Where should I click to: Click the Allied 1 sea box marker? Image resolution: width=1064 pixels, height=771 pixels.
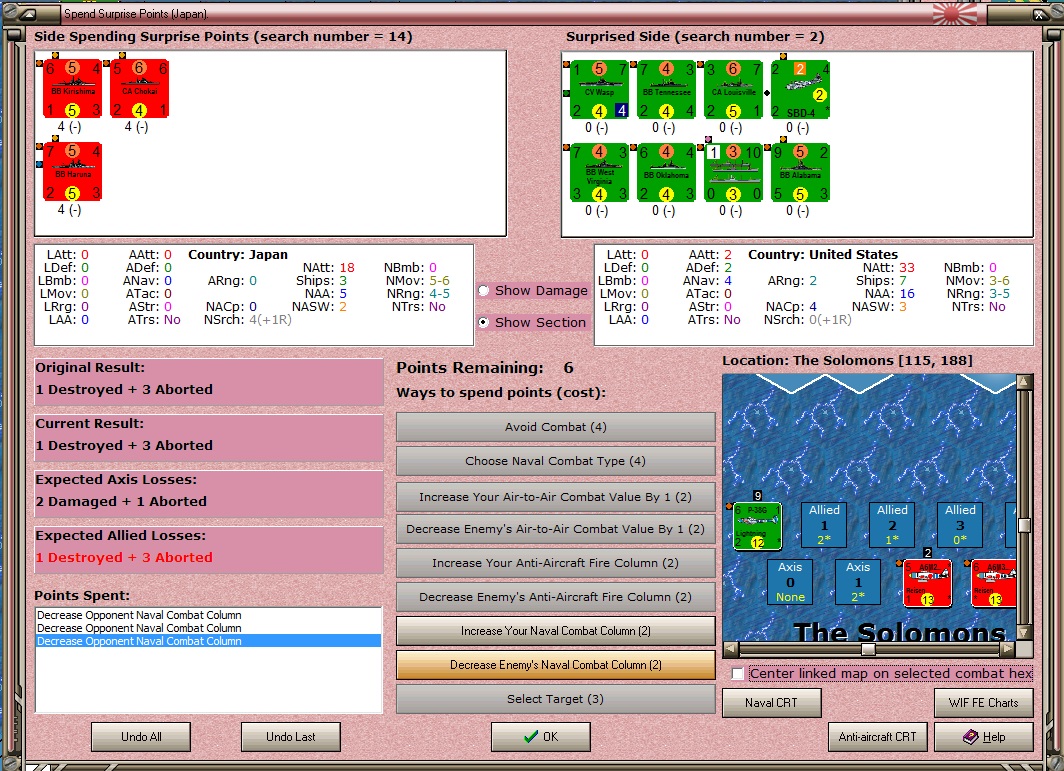point(824,525)
